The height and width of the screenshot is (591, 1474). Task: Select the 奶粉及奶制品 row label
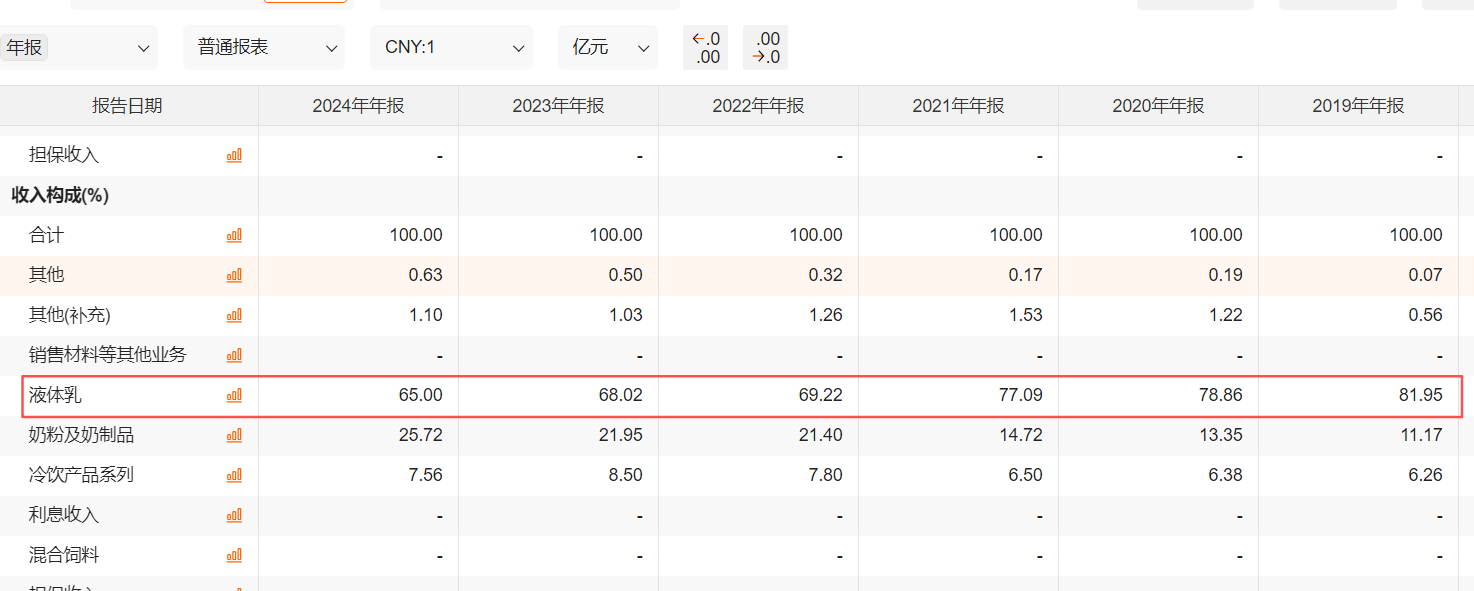coord(81,435)
